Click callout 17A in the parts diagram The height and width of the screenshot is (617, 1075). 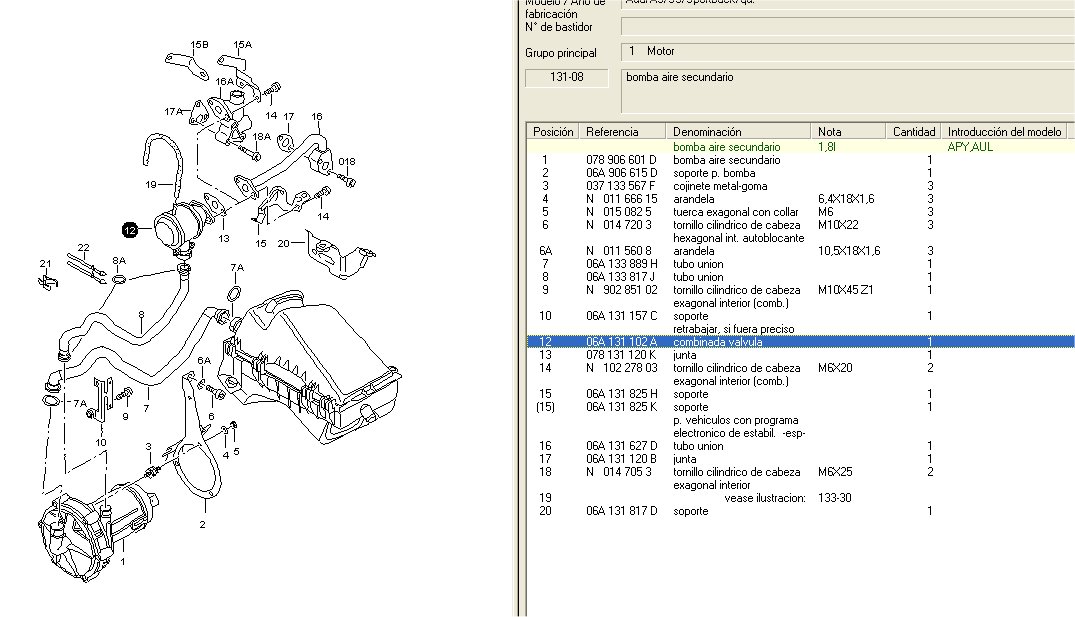tap(173, 111)
